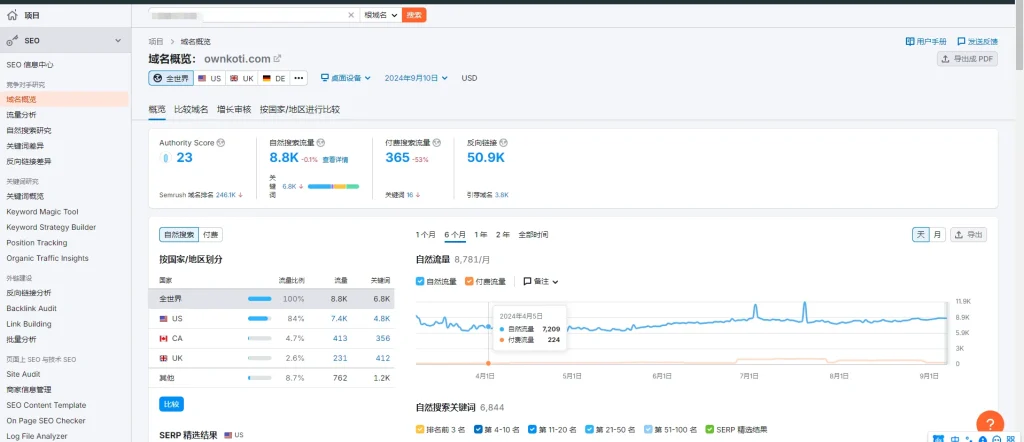The image size is (1024, 442).
Task: Toggle 第 4-10 名 checkbox
Action: click(478, 430)
